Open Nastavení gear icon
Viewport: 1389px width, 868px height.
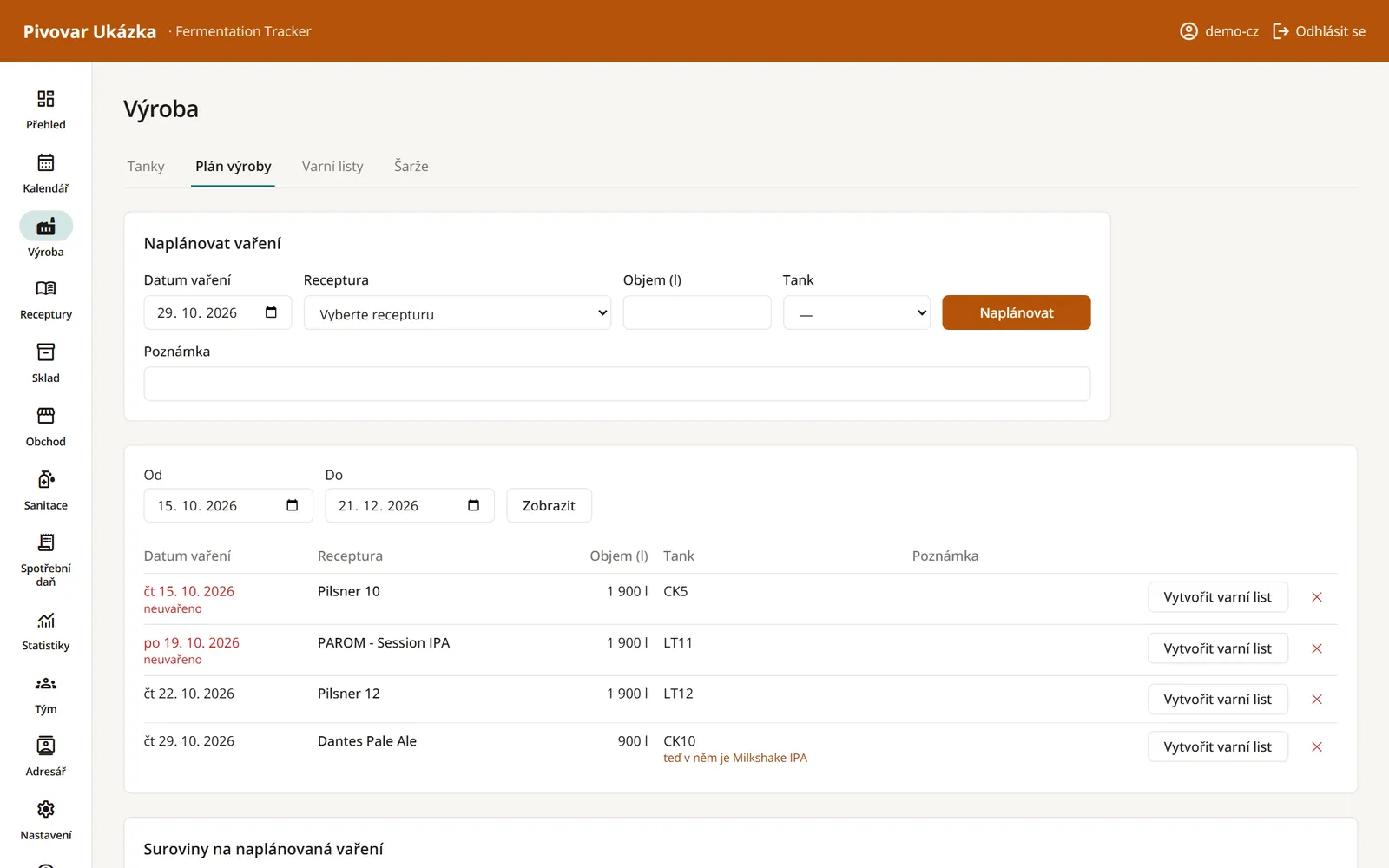46,809
